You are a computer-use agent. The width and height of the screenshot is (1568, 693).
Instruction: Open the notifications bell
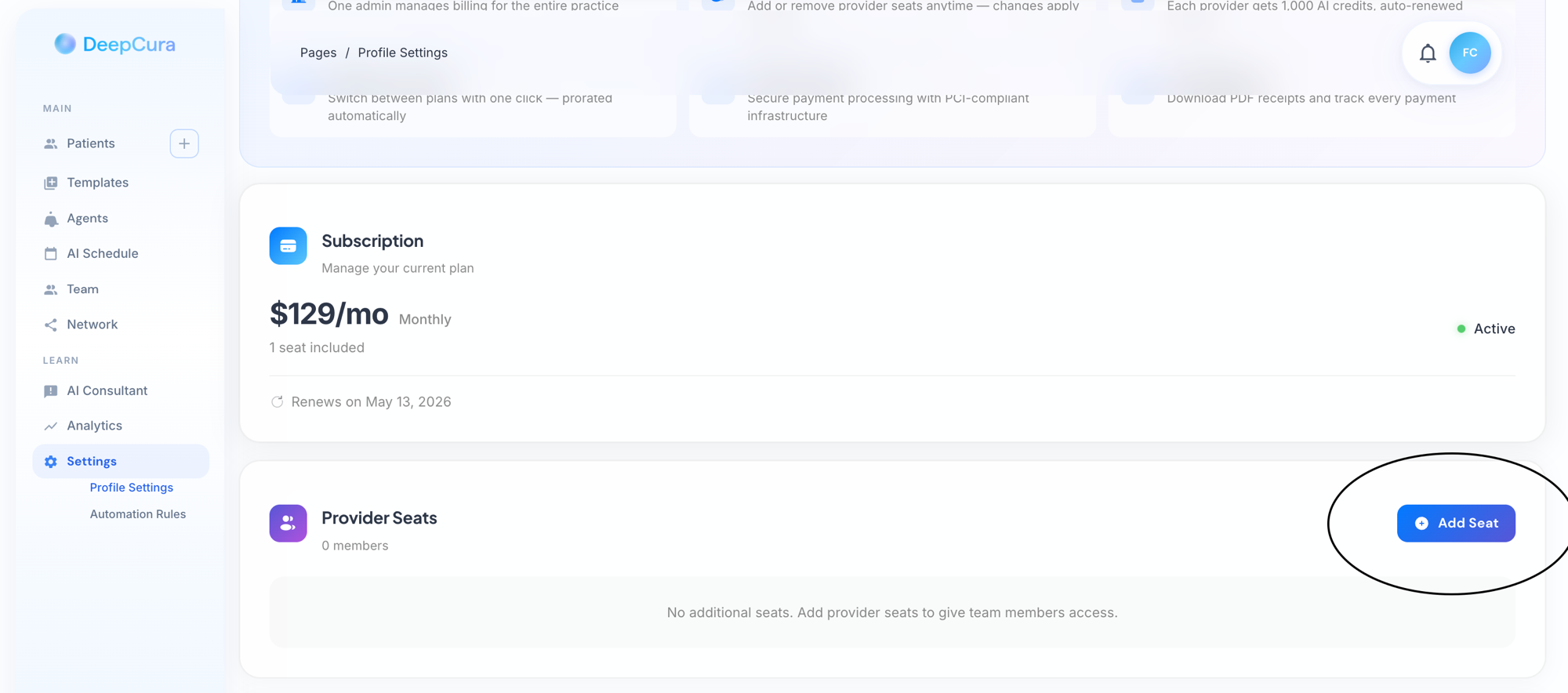[x=1428, y=53]
